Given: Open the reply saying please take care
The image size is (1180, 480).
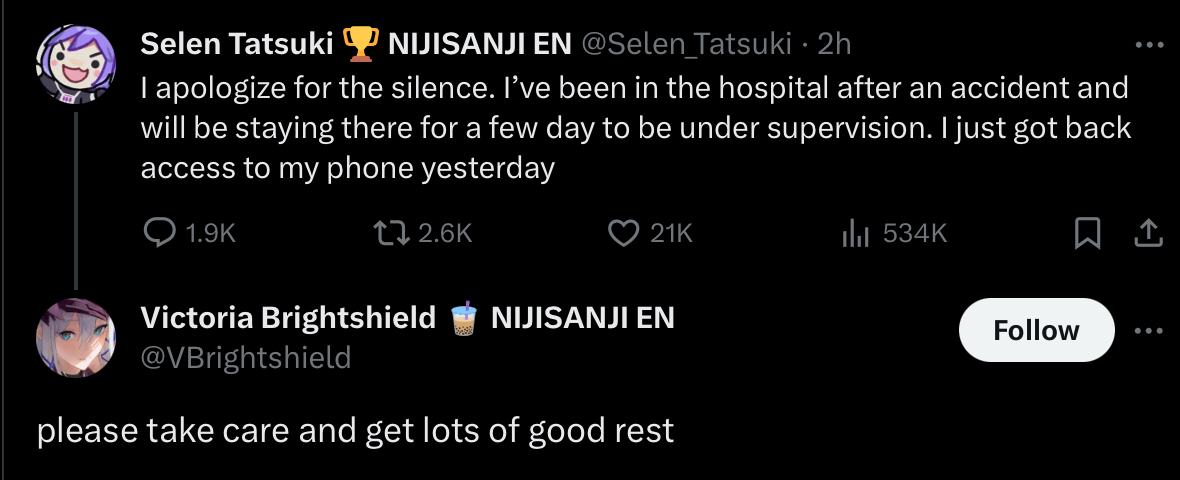Looking at the screenshot, I should point(355,431).
